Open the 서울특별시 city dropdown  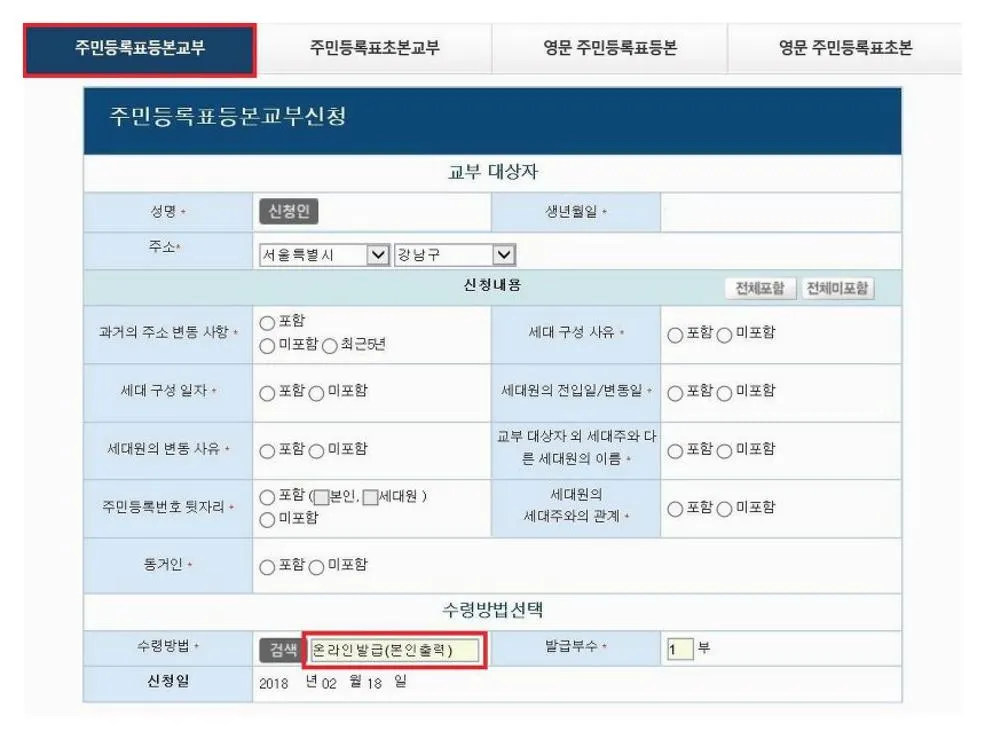[325, 255]
